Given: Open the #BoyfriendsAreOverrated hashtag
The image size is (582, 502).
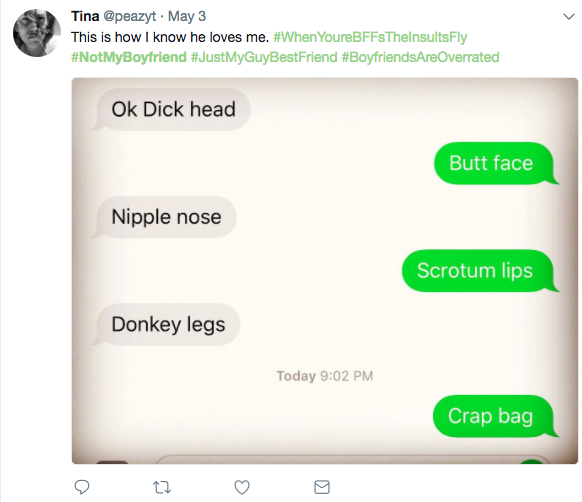Looking at the screenshot, I should pyautogui.click(x=420, y=57).
